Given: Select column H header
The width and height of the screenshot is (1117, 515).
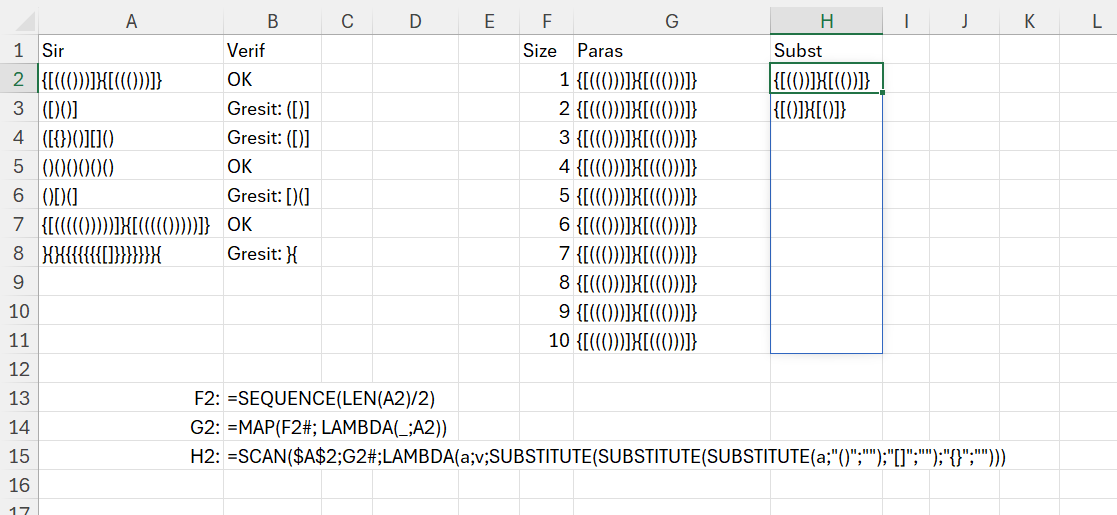Looking at the screenshot, I should (826, 20).
